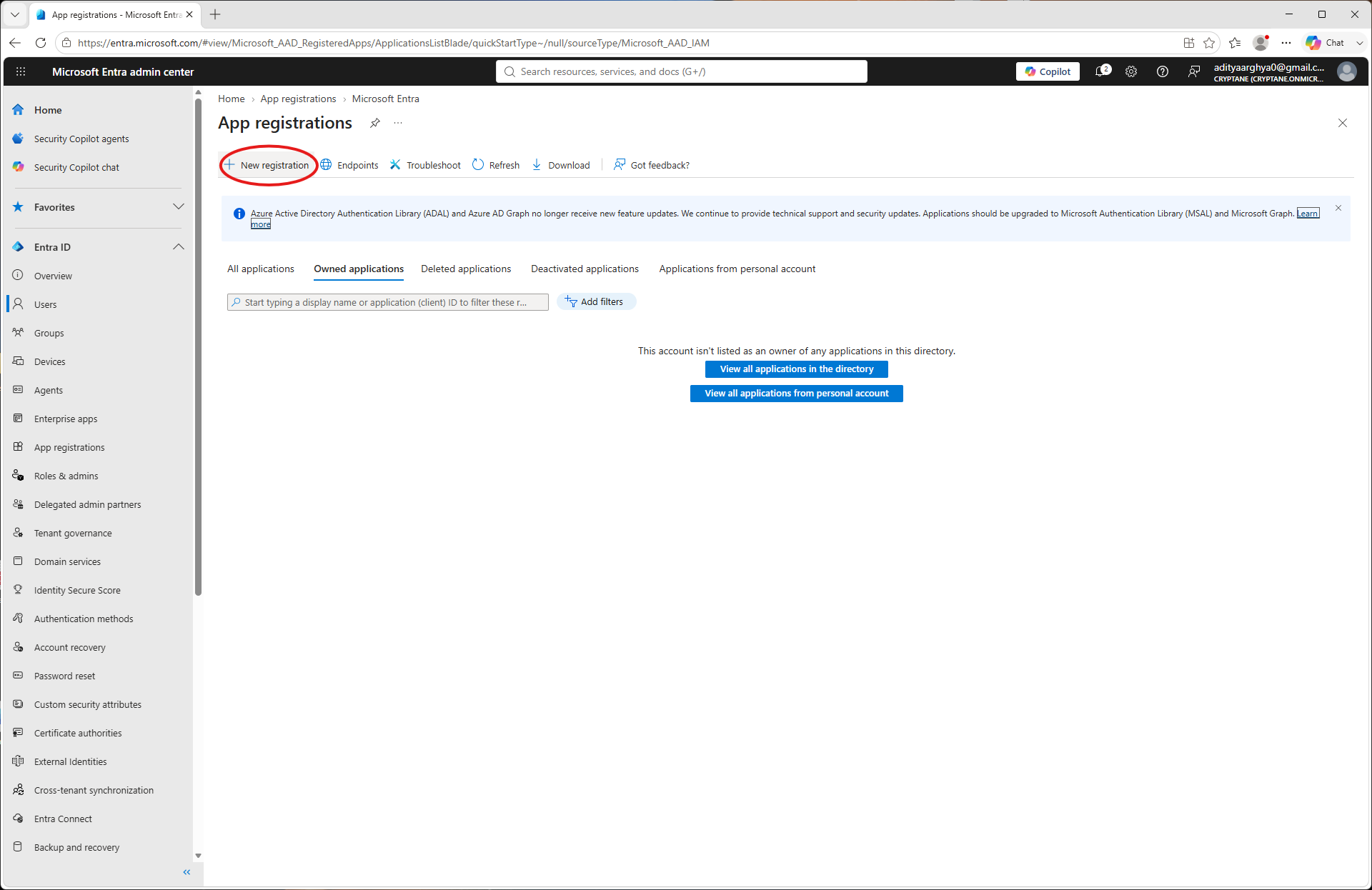Click App registrations breadcrumb link
Image resolution: width=1372 pixels, height=890 pixels.
point(298,99)
